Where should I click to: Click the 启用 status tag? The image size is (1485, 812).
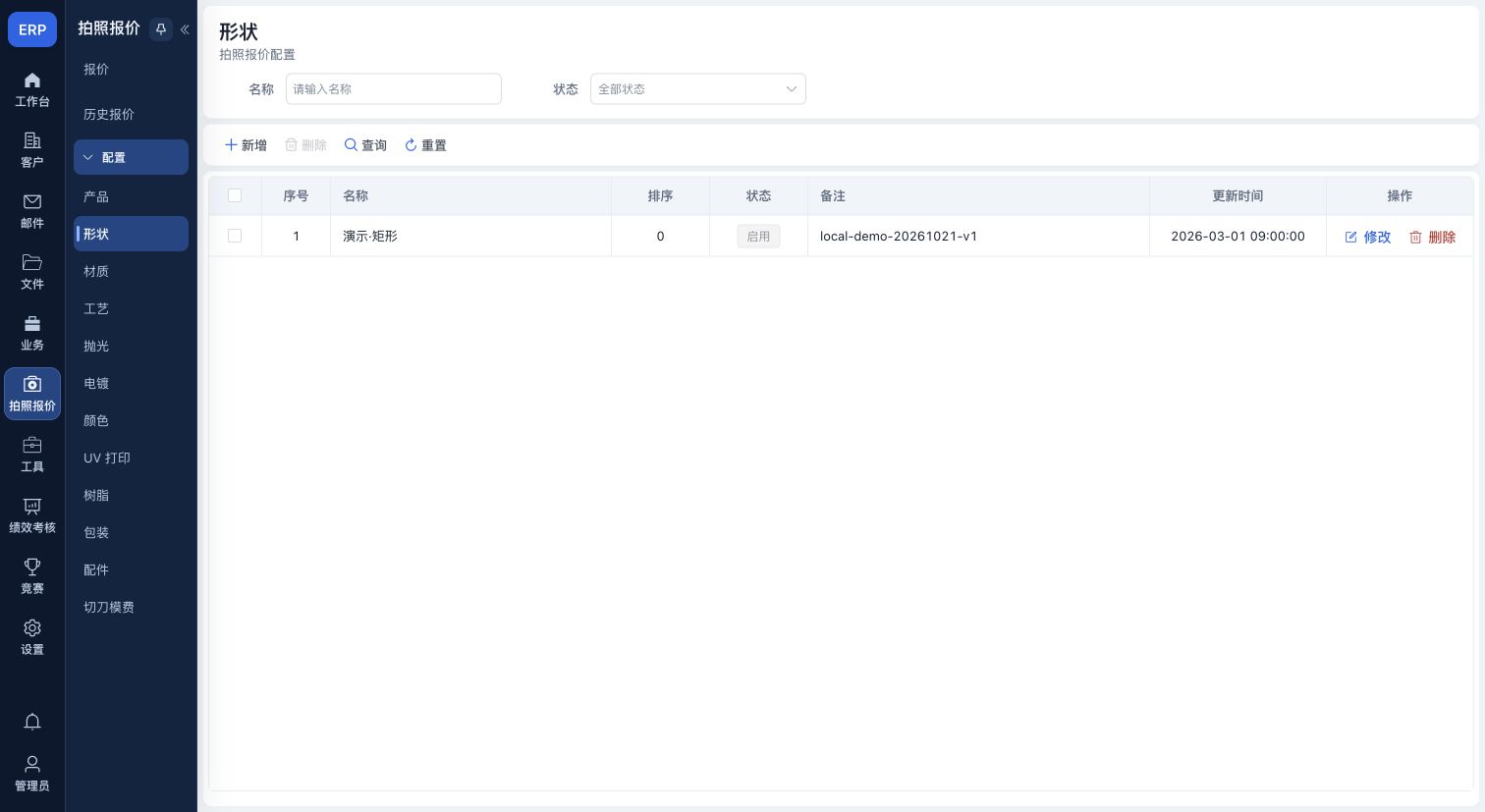click(758, 237)
